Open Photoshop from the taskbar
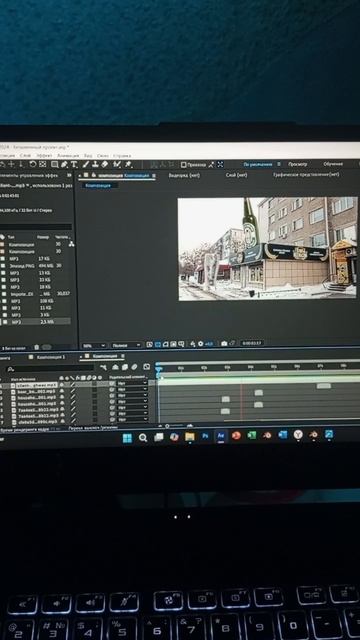 coord(205,436)
